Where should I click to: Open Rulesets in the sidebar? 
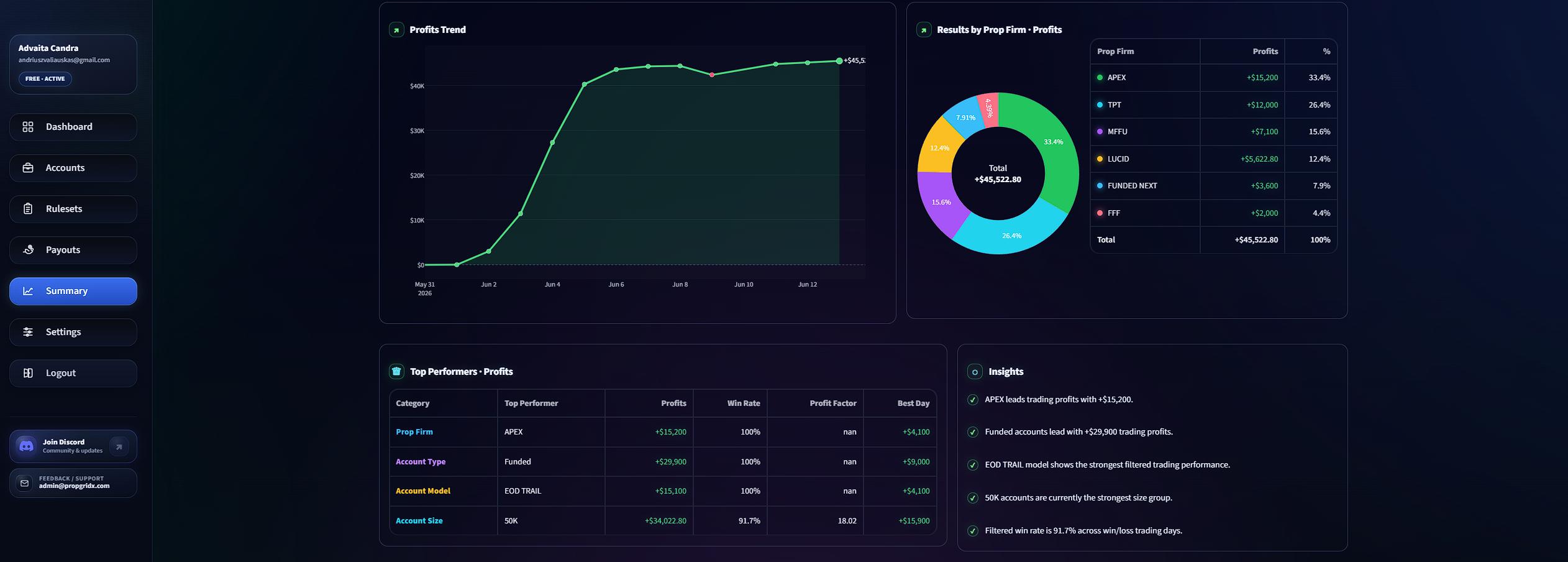click(x=73, y=209)
